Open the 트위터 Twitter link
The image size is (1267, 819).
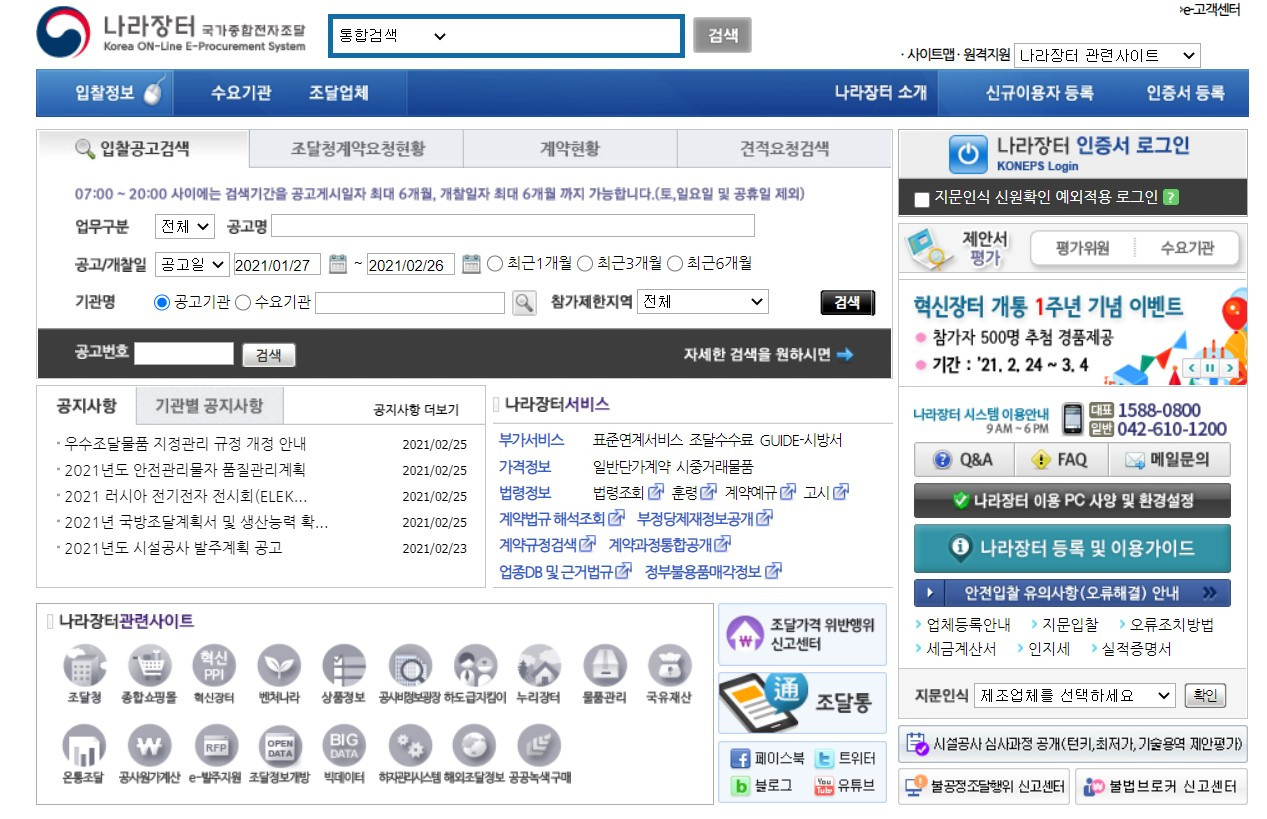845,758
